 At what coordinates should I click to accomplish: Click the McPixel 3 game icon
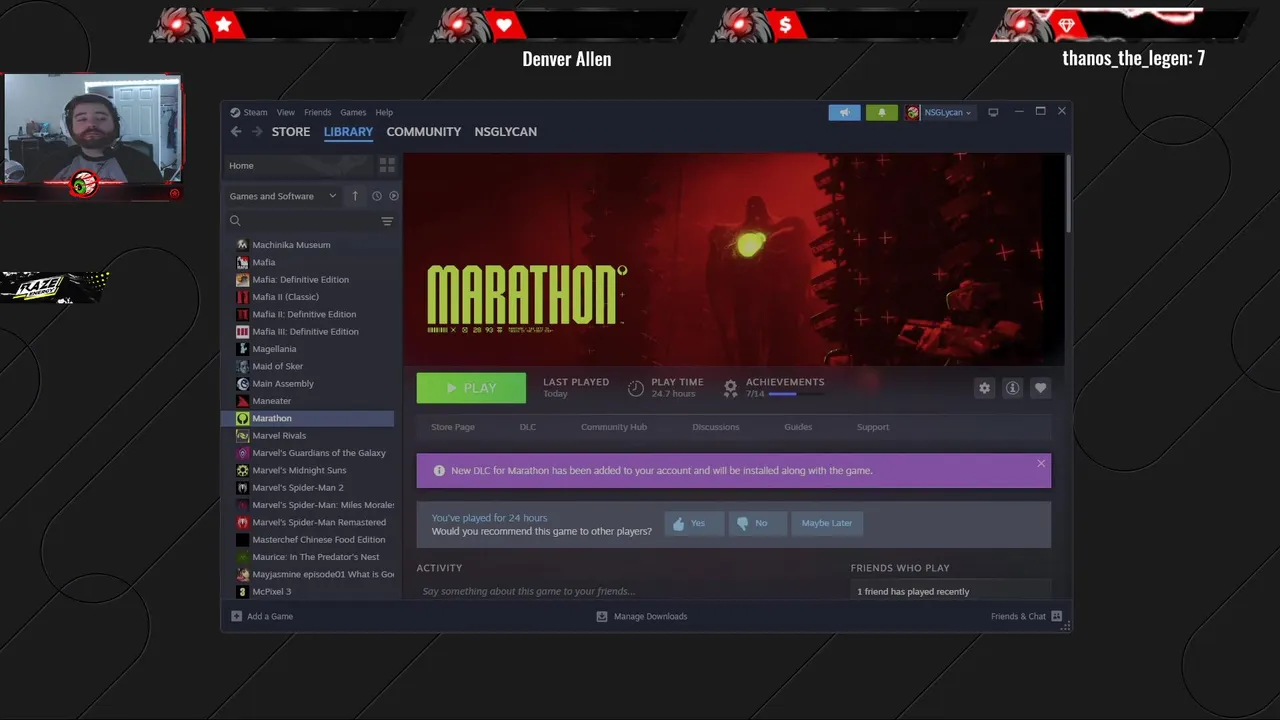coord(242,592)
